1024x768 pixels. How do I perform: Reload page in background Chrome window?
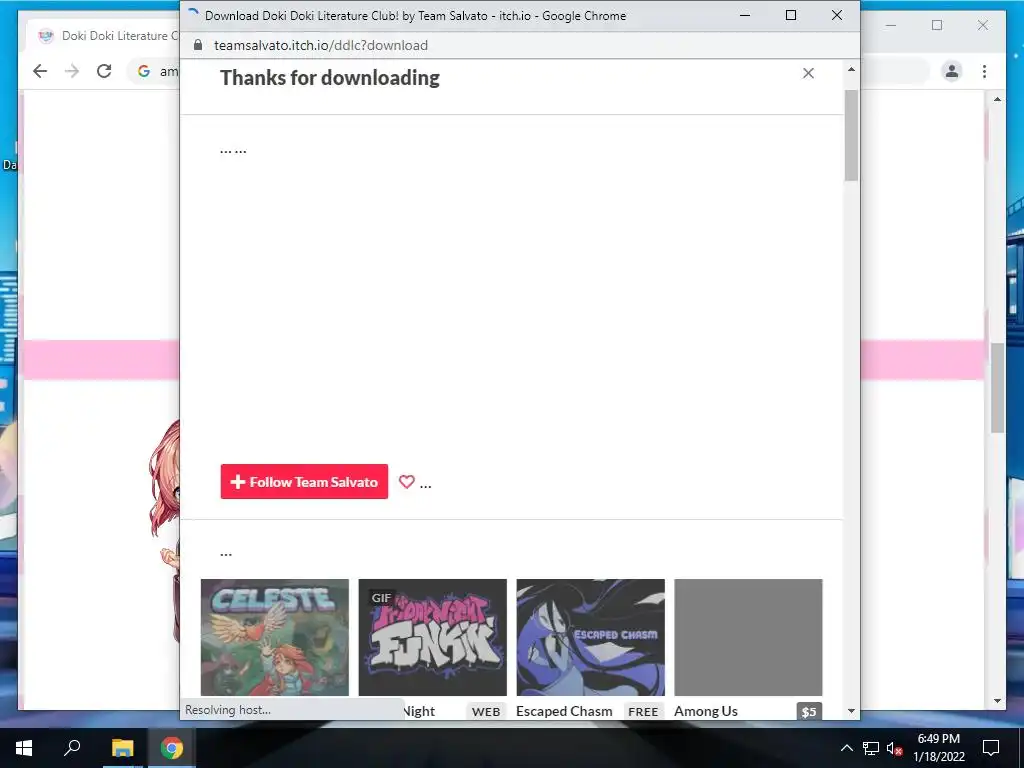tap(104, 71)
